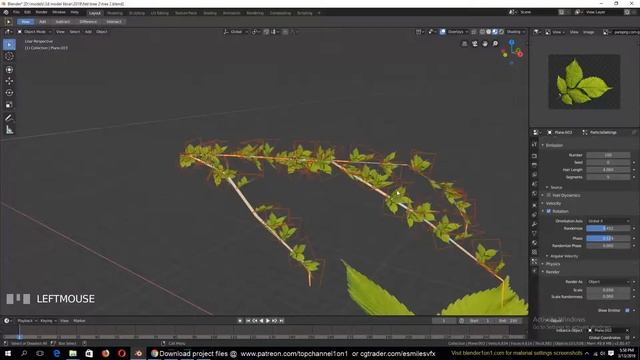Open Orientation Axis dropdown
The height and width of the screenshot is (360, 640).
point(608,221)
